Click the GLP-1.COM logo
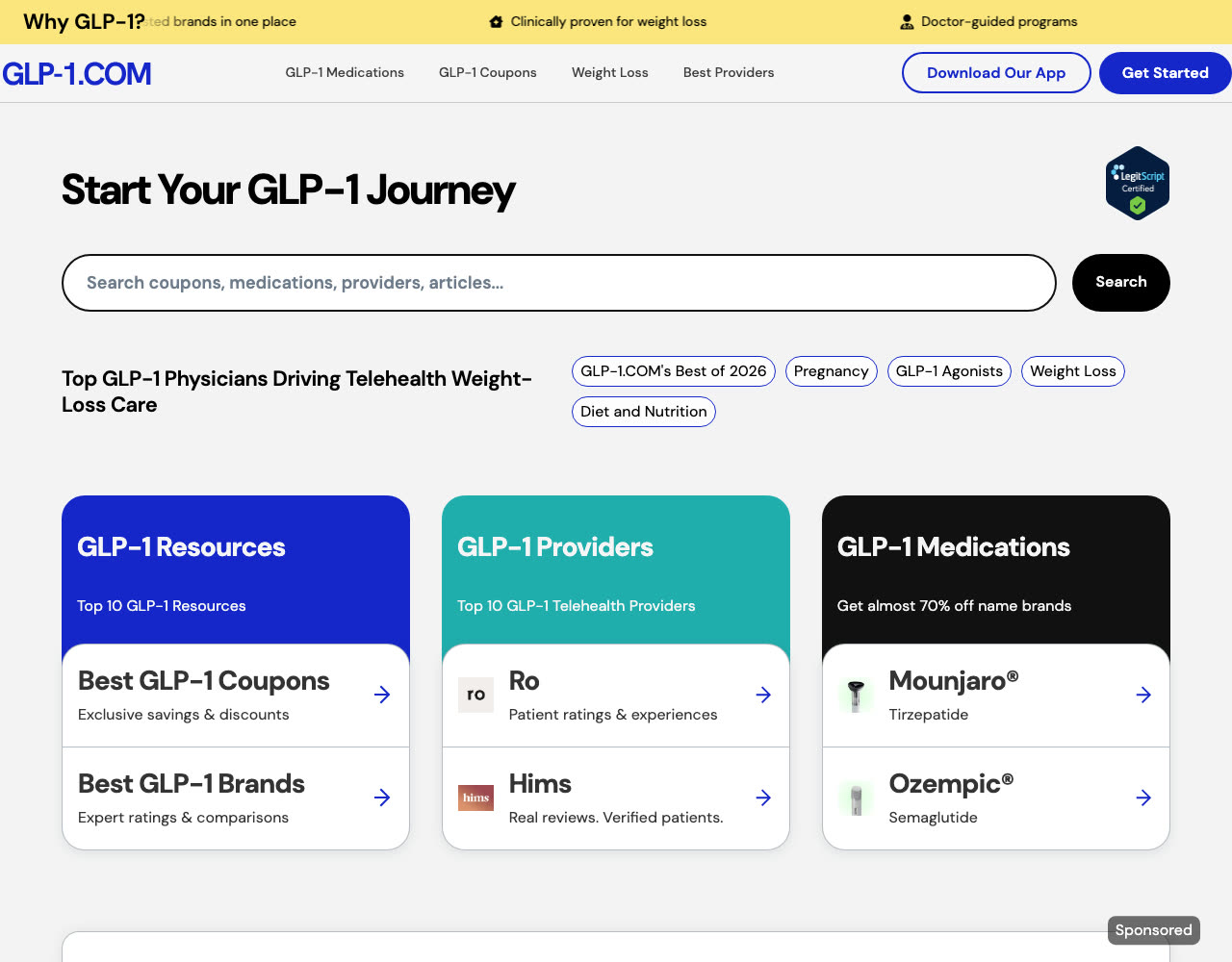 click(x=77, y=73)
